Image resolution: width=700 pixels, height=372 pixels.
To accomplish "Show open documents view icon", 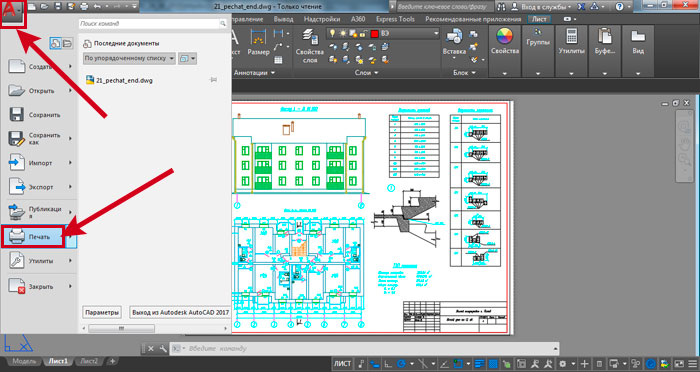I will point(67,43).
